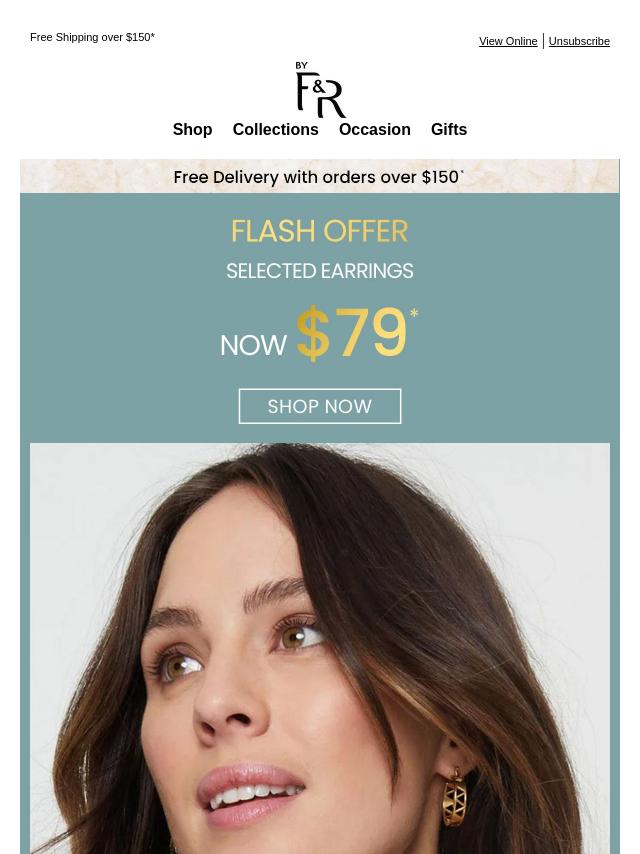Viewport: 640px width, 854px height.
Task: Click the By F&R logo
Action: pos(320,89)
